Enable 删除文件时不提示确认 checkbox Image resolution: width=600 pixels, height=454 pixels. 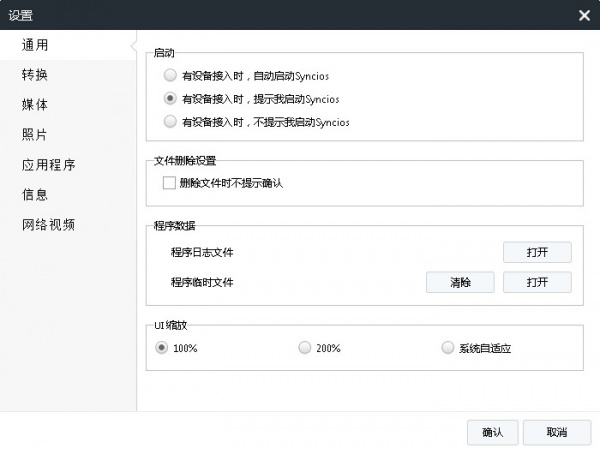(x=169, y=184)
